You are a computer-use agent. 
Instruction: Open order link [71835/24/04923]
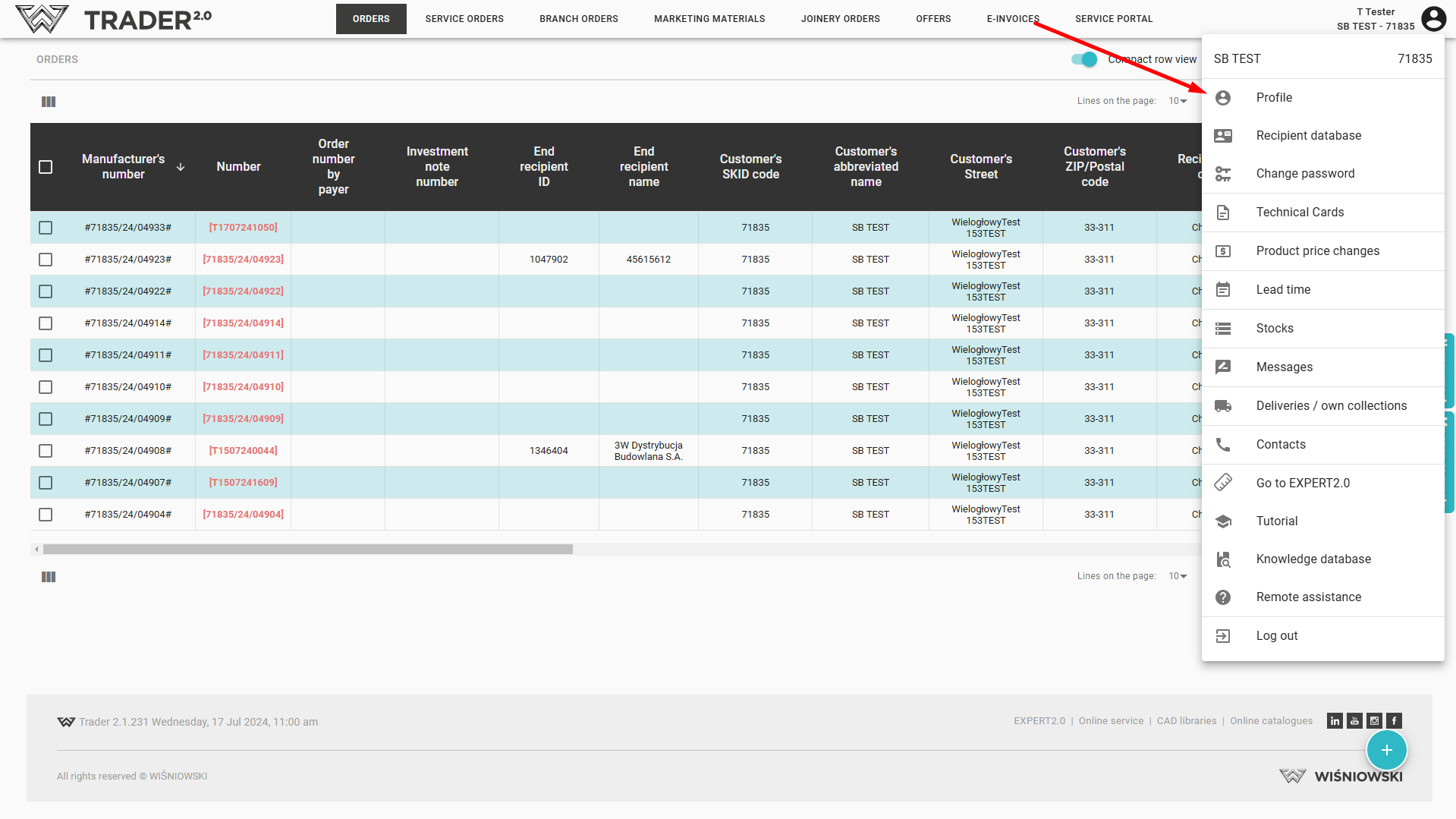243,260
